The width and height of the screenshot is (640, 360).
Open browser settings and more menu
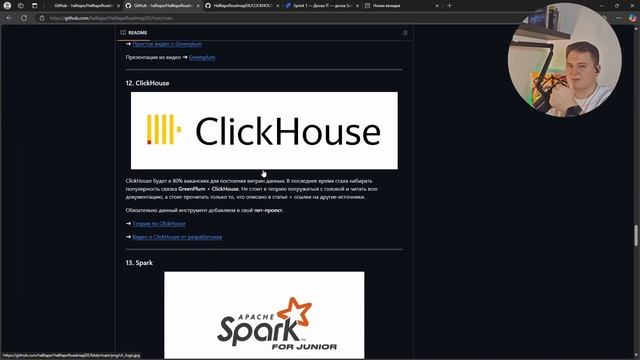coord(619,18)
